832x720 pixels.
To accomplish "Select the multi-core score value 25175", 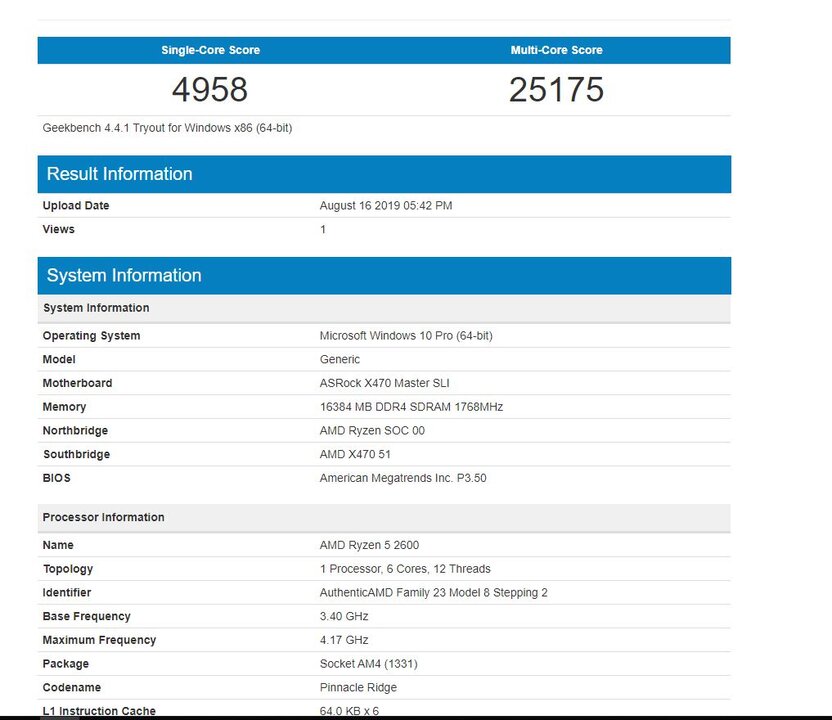I will [556, 89].
